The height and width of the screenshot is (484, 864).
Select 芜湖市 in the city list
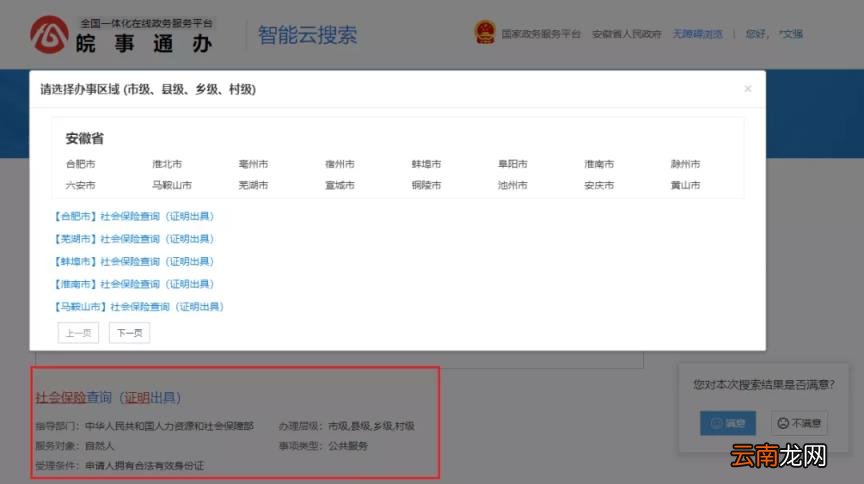coord(253,185)
